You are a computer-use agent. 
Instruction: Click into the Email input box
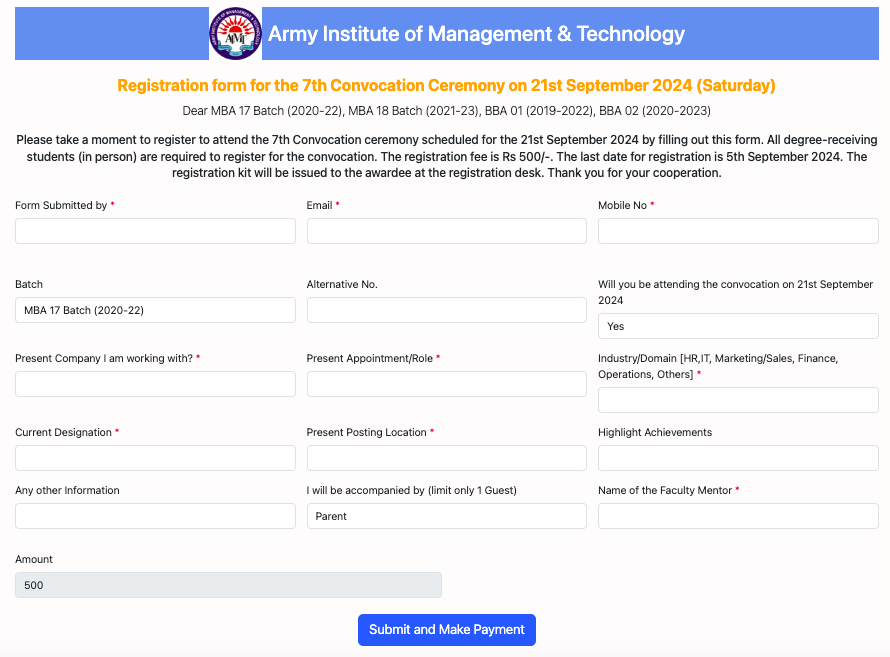click(447, 231)
